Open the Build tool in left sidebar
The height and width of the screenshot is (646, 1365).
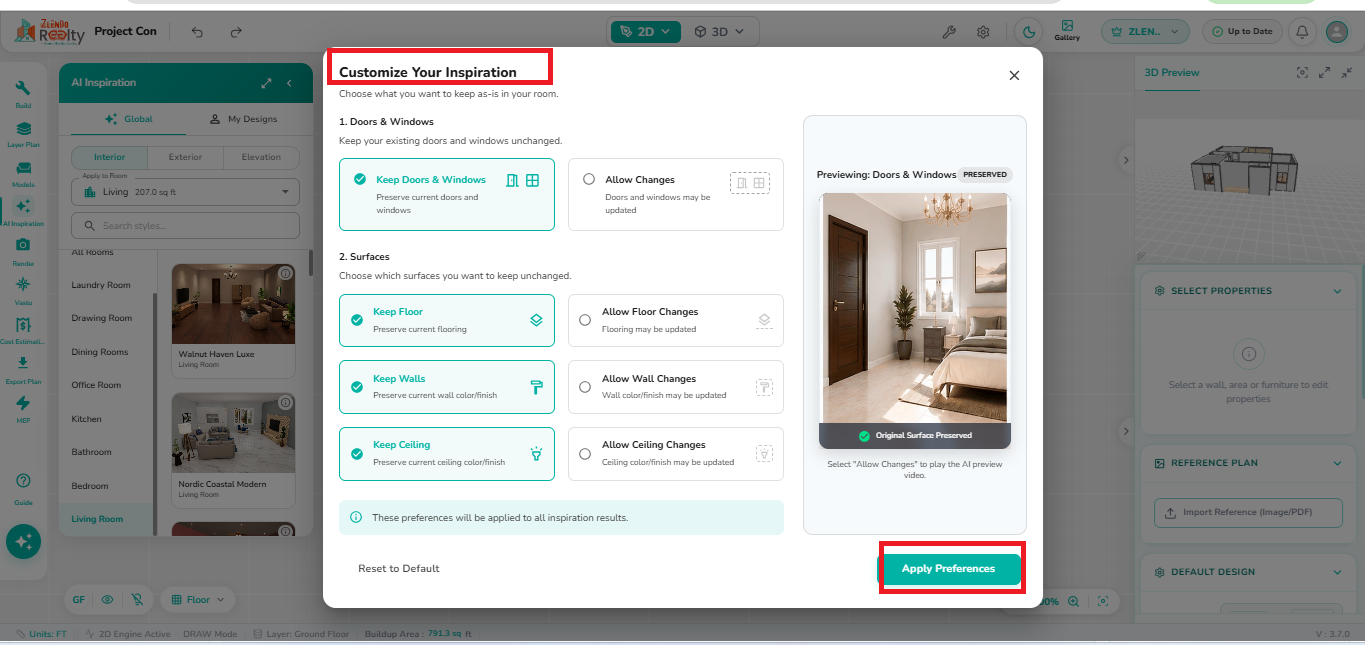click(x=23, y=92)
